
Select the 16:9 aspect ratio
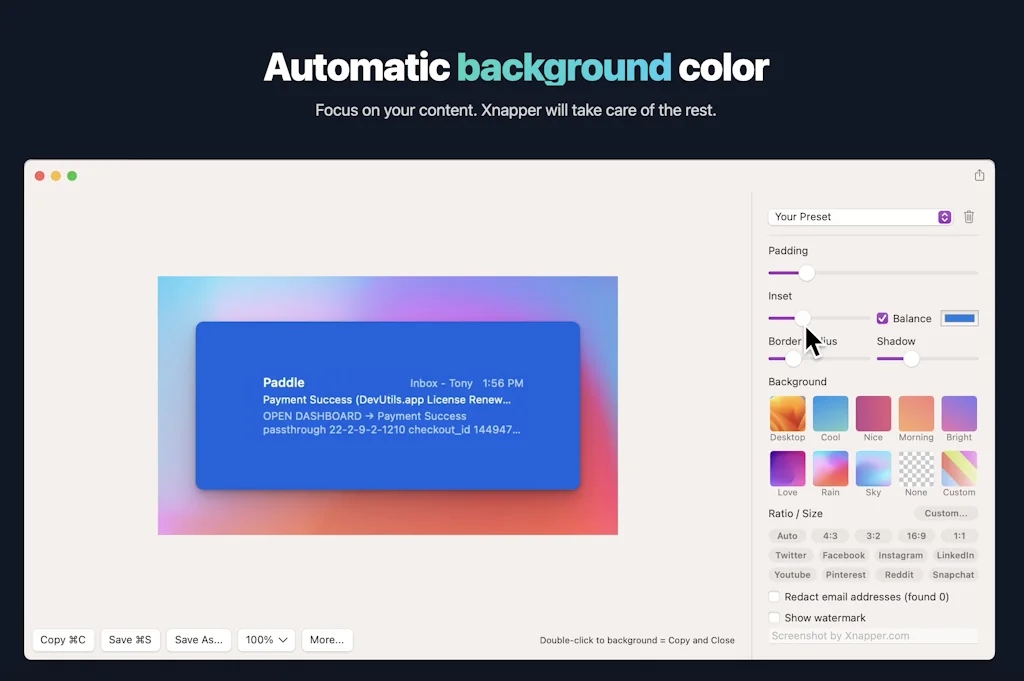(x=916, y=536)
